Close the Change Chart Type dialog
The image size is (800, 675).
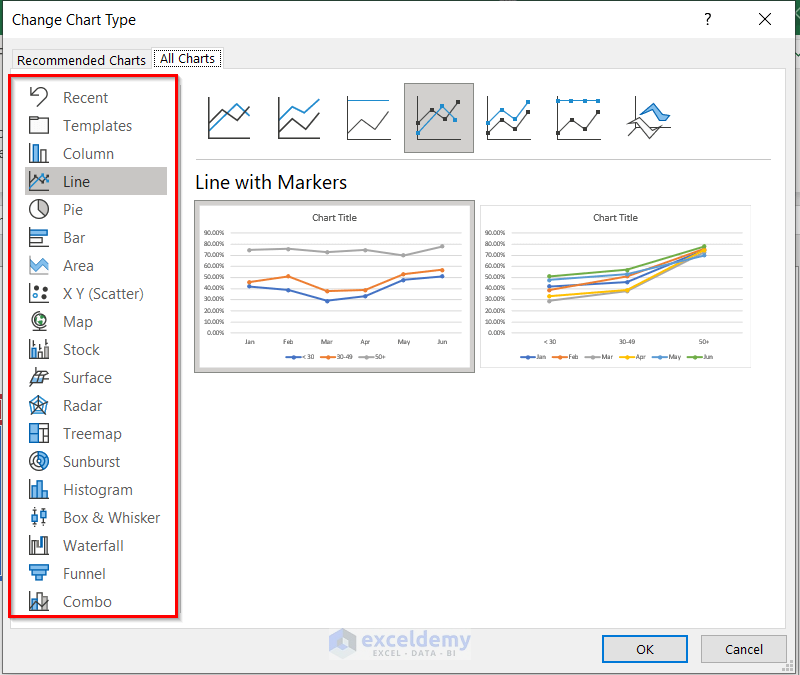coord(765,19)
